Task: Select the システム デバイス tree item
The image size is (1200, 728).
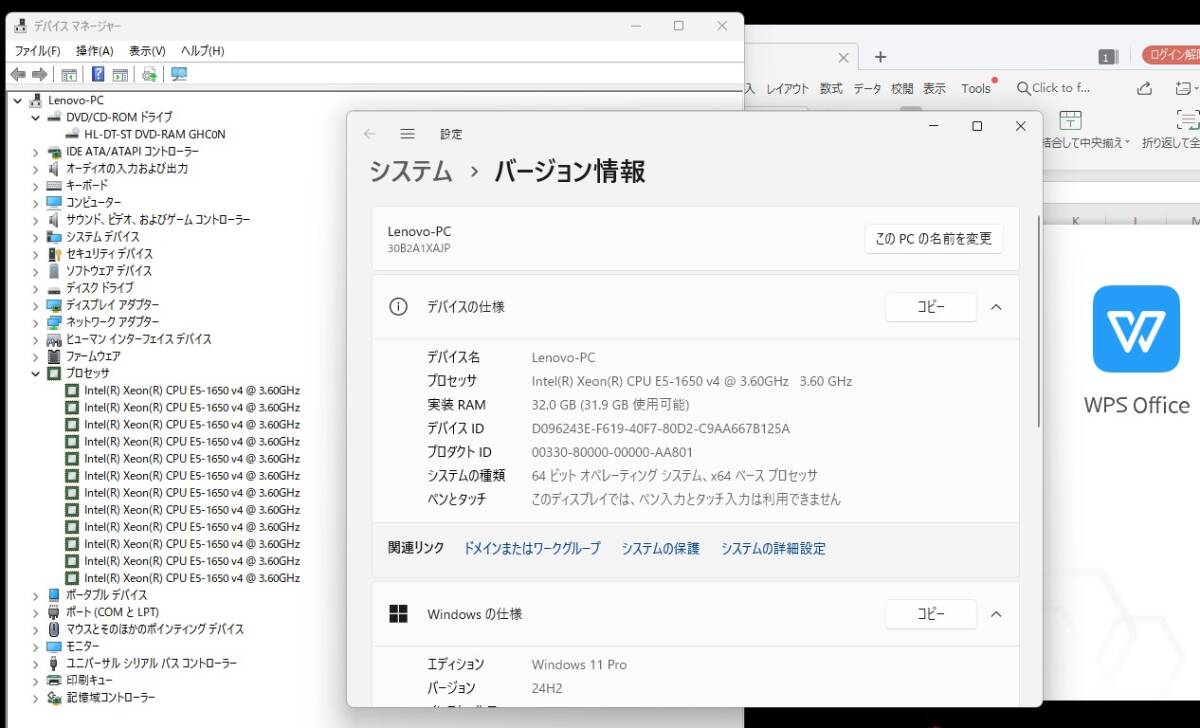Action: [103, 237]
